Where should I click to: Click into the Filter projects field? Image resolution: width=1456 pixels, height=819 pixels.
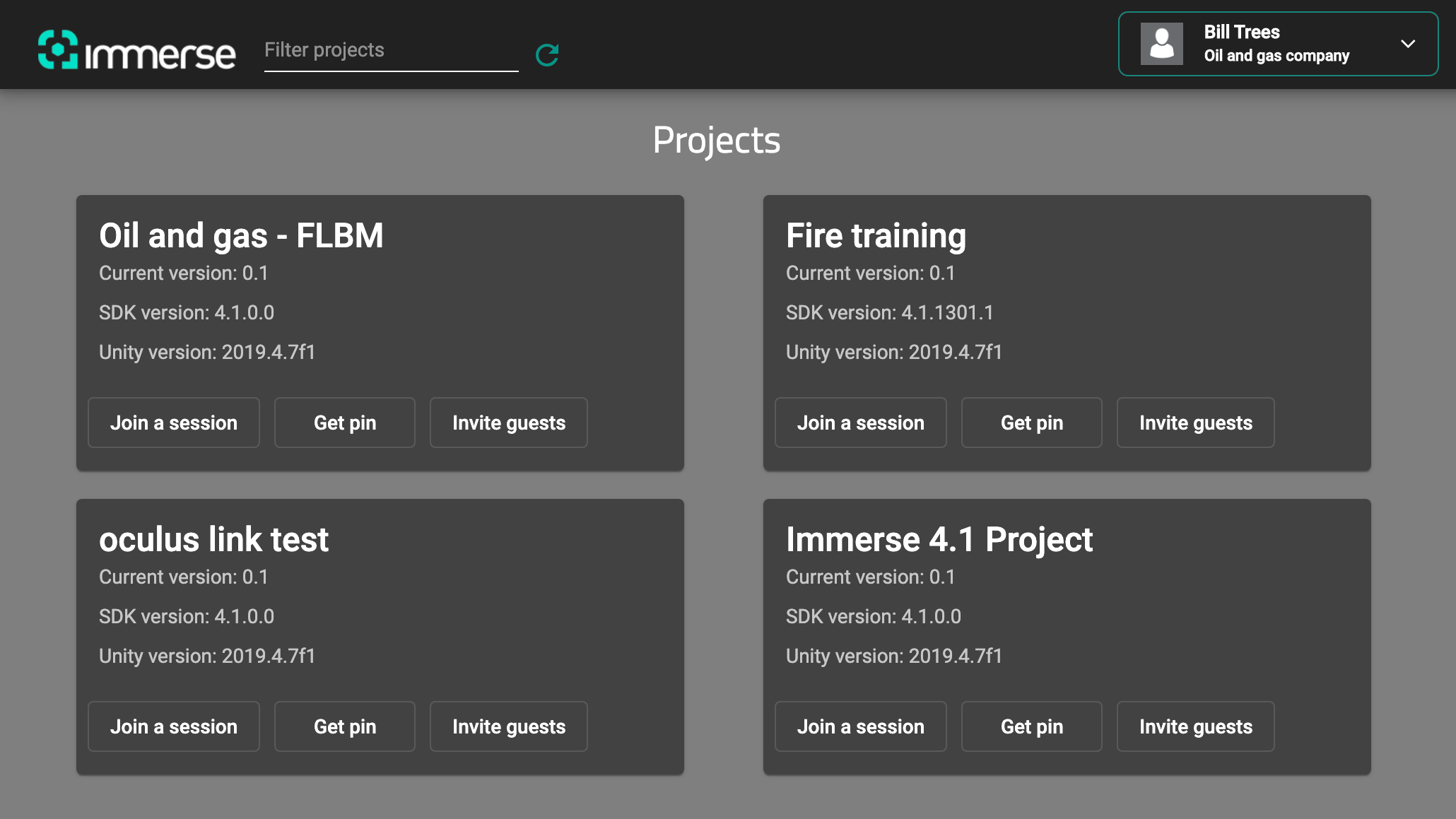click(x=390, y=50)
